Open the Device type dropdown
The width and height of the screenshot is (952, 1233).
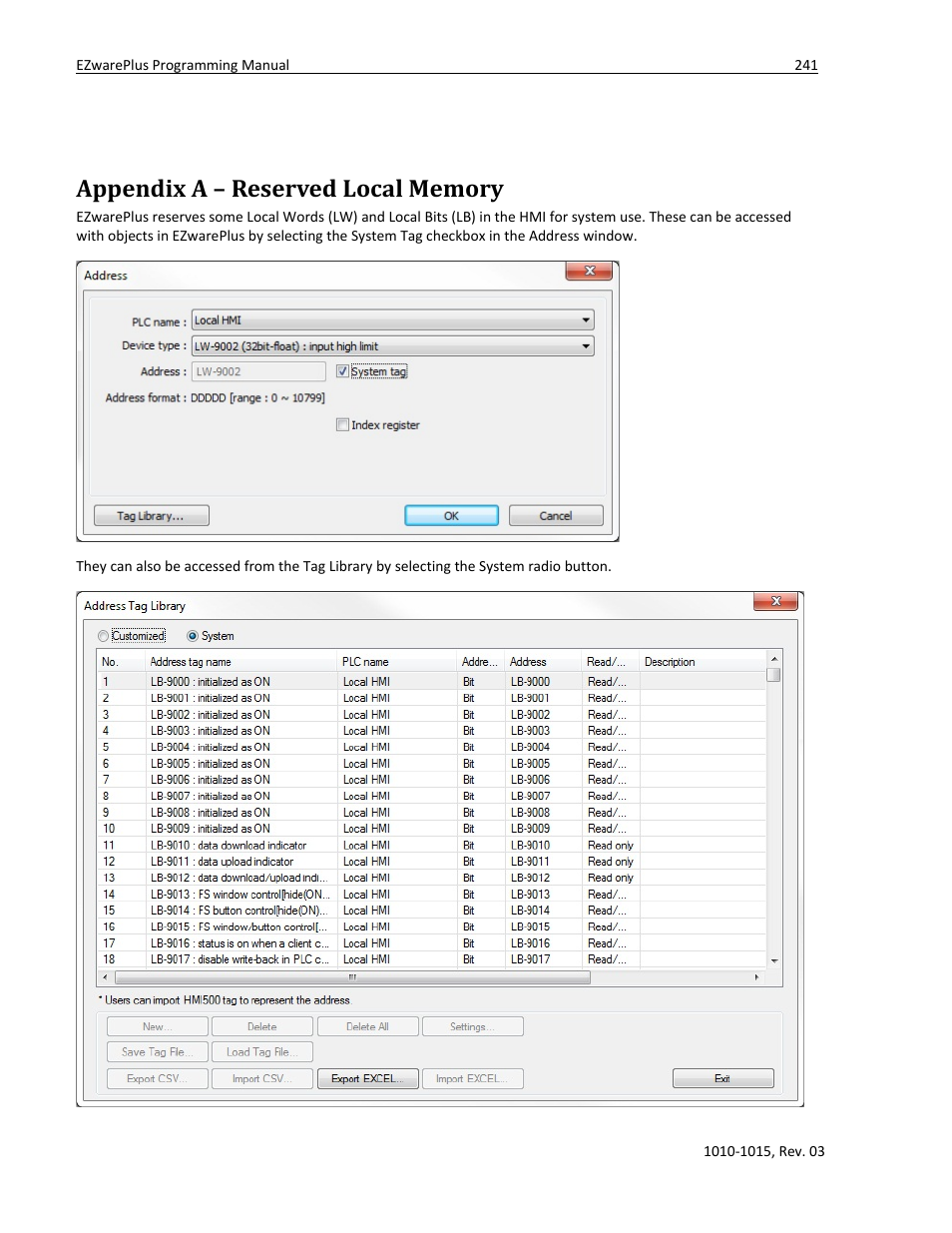pos(393,346)
